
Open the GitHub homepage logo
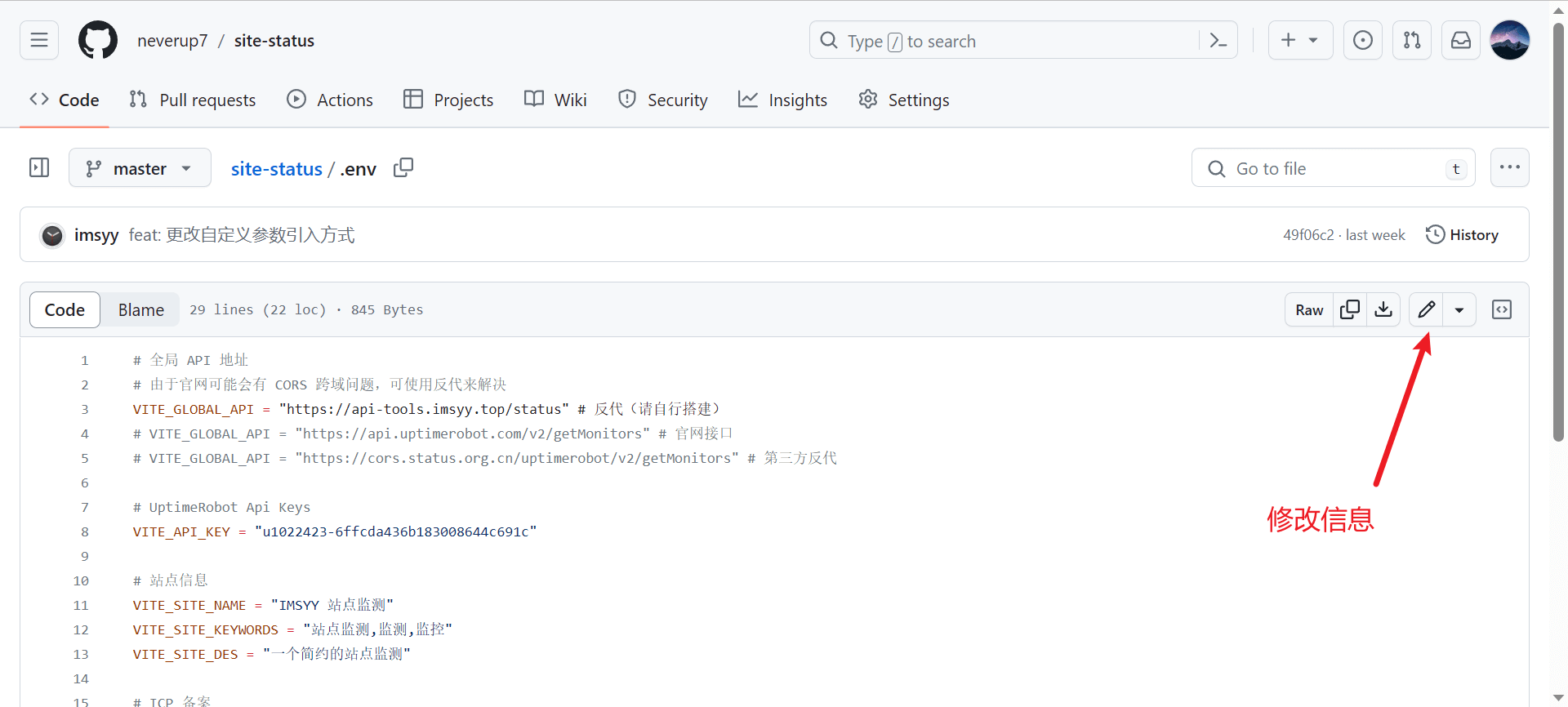98,40
